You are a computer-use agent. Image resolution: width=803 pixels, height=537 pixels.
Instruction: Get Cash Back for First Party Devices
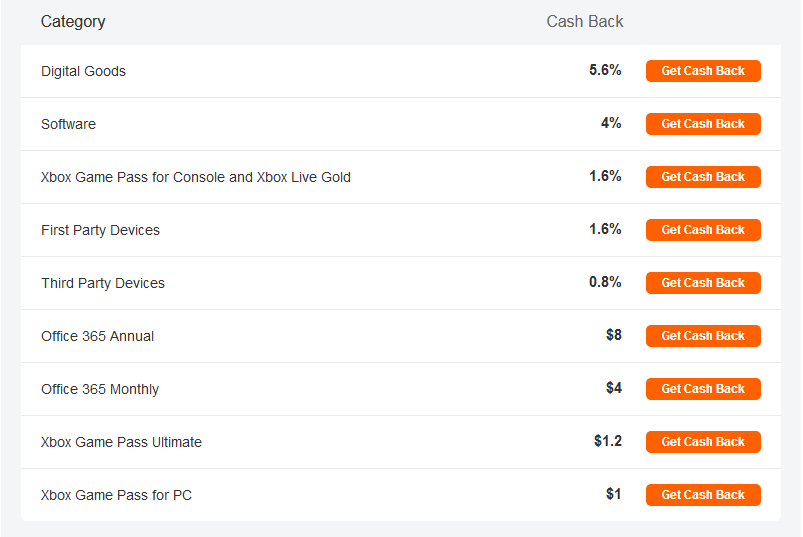click(x=703, y=230)
